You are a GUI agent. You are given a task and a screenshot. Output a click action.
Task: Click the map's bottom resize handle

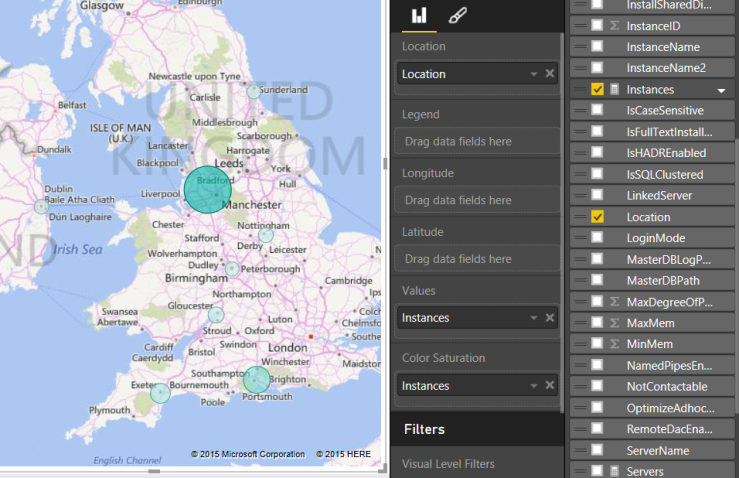(x=154, y=470)
